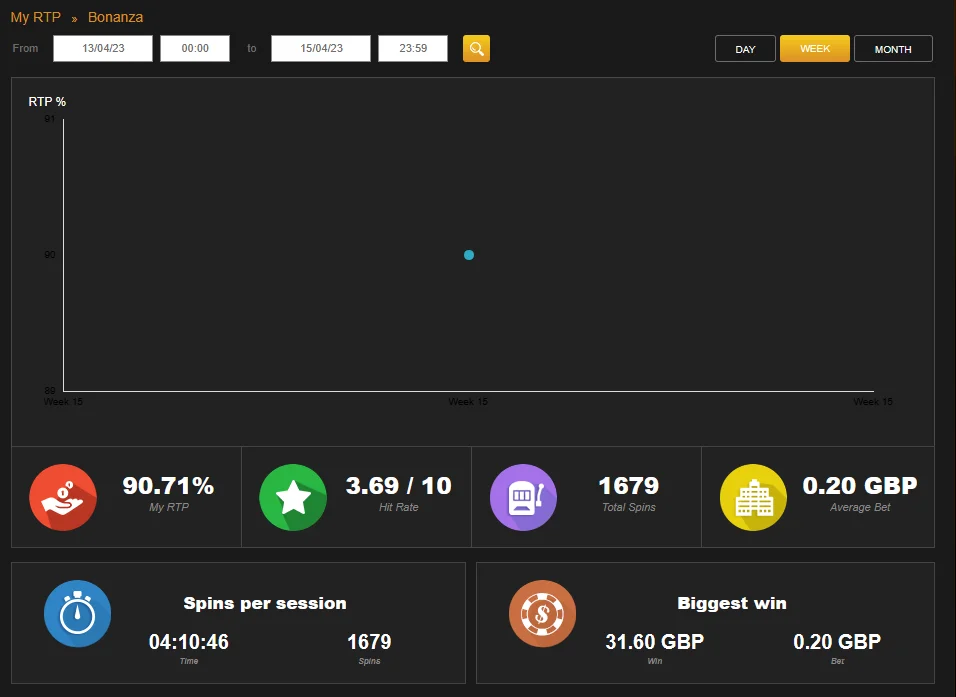Click the orange casino chip Biggest win icon
This screenshot has width=956, height=697.
543,613
